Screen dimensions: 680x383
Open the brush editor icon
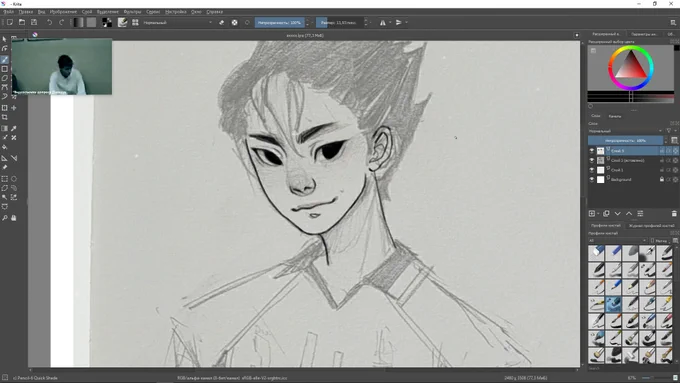(x=123, y=23)
